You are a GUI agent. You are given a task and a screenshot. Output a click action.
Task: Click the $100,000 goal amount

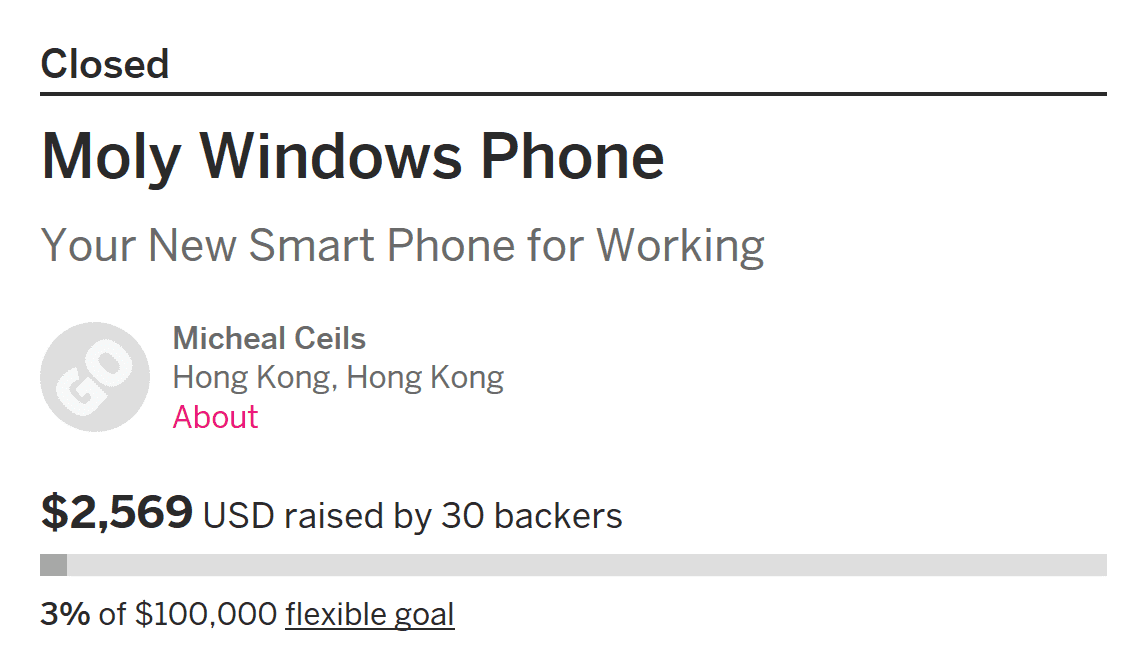click(205, 613)
